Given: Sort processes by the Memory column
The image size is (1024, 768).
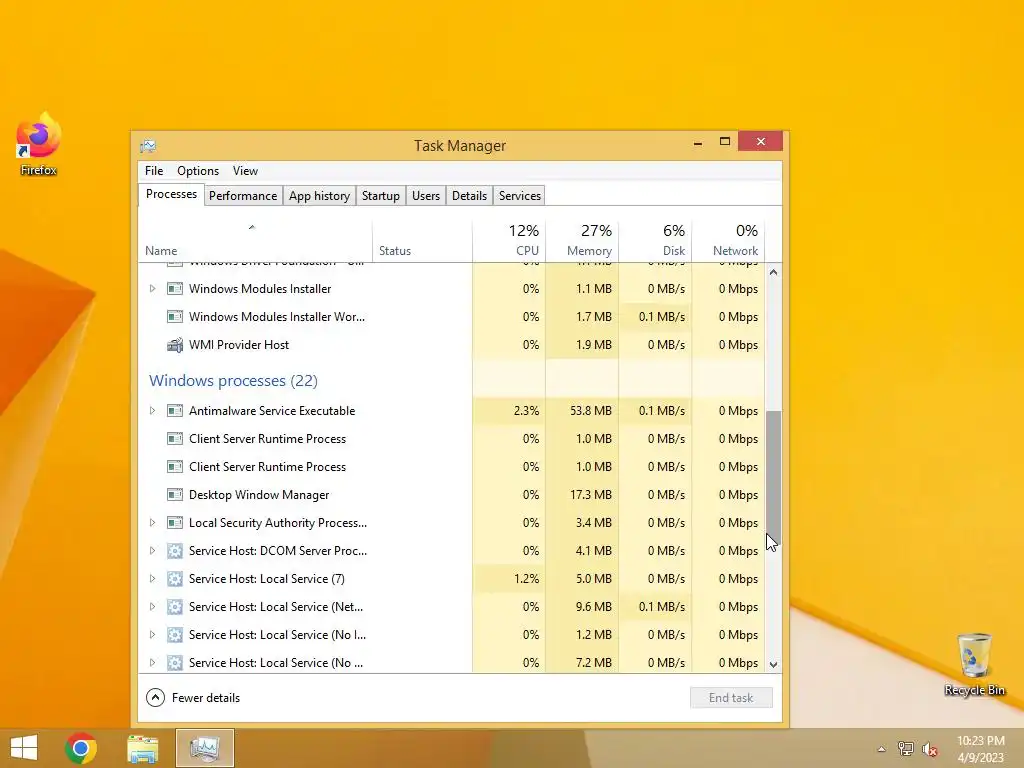Looking at the screenshot, I should click(582, 242).
